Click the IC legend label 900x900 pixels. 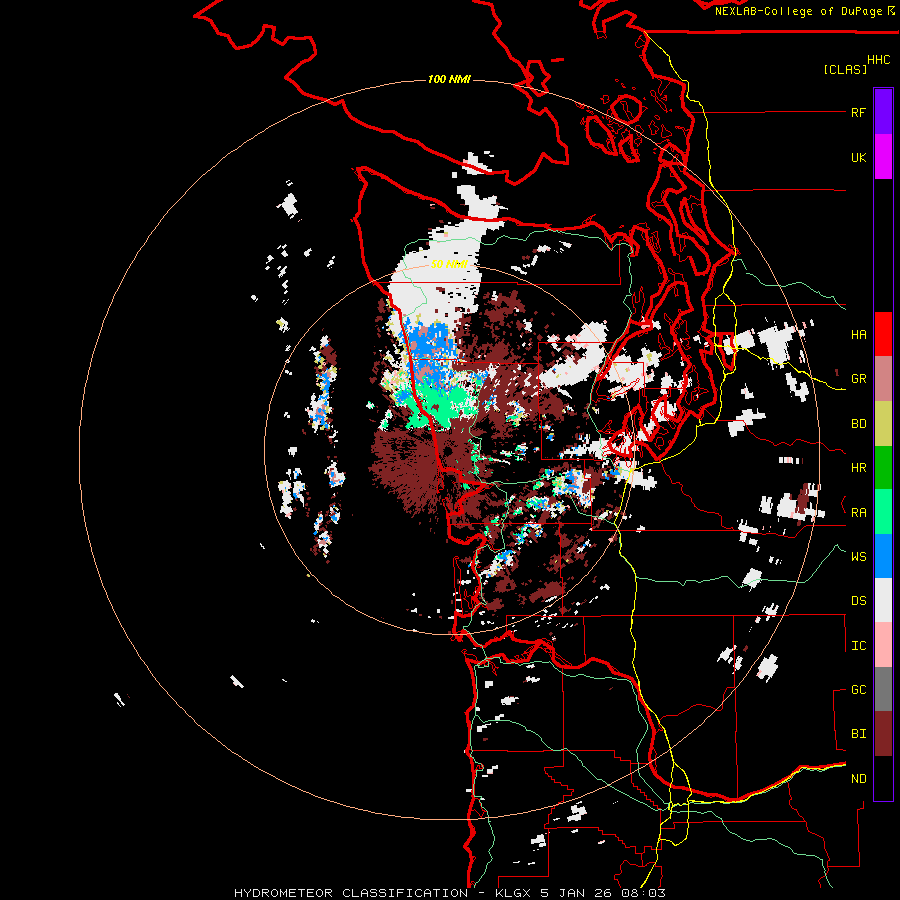(x=858, y=646)
